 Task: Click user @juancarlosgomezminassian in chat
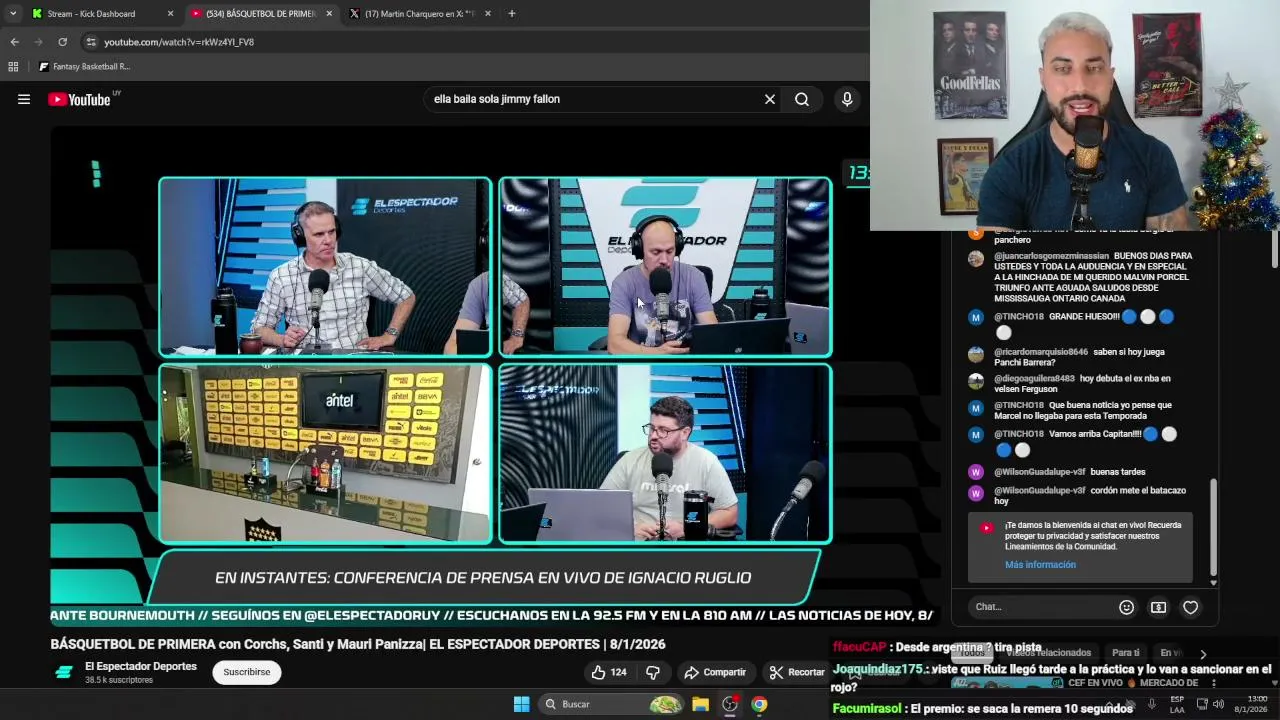[1051, 256]
